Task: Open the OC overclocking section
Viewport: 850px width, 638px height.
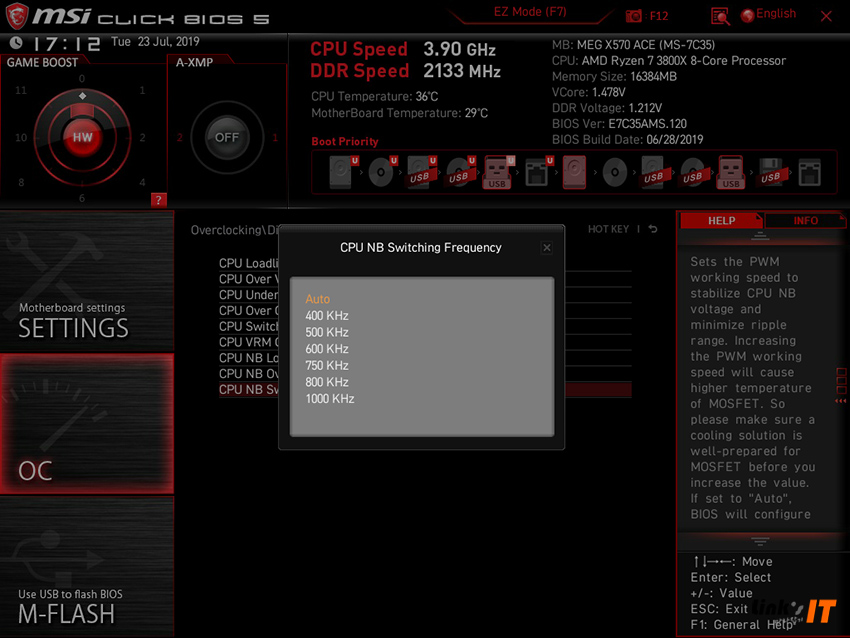Action: [x=87, y=424]
